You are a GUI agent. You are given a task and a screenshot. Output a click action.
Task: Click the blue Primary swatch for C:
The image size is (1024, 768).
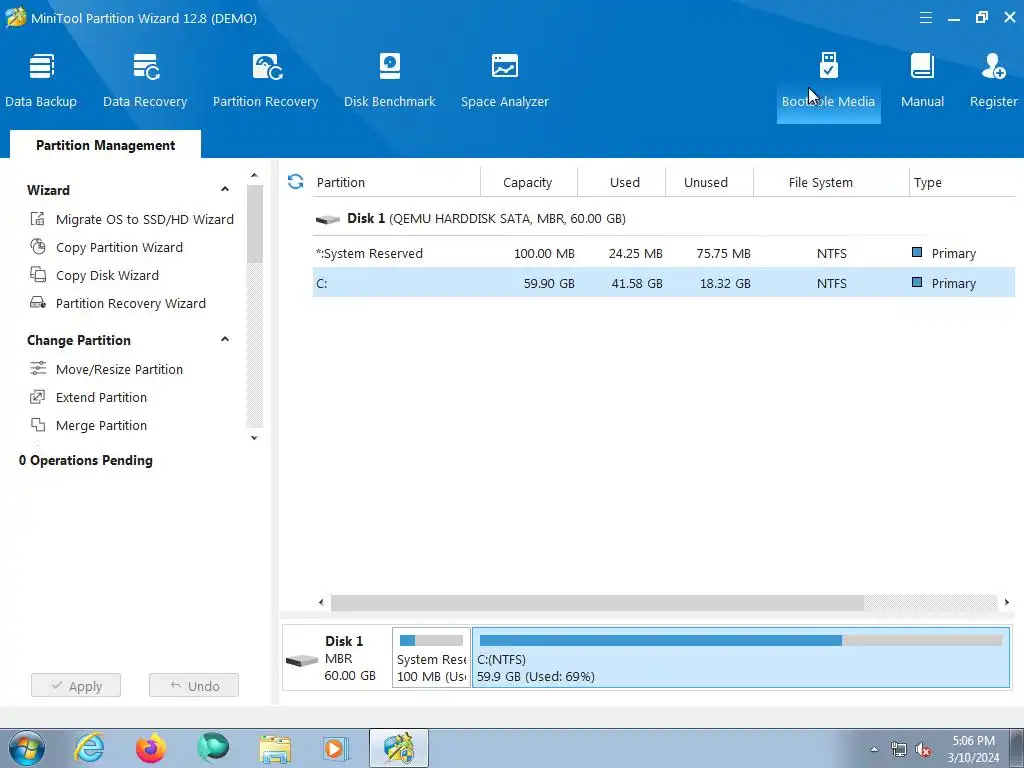point(917,282)
